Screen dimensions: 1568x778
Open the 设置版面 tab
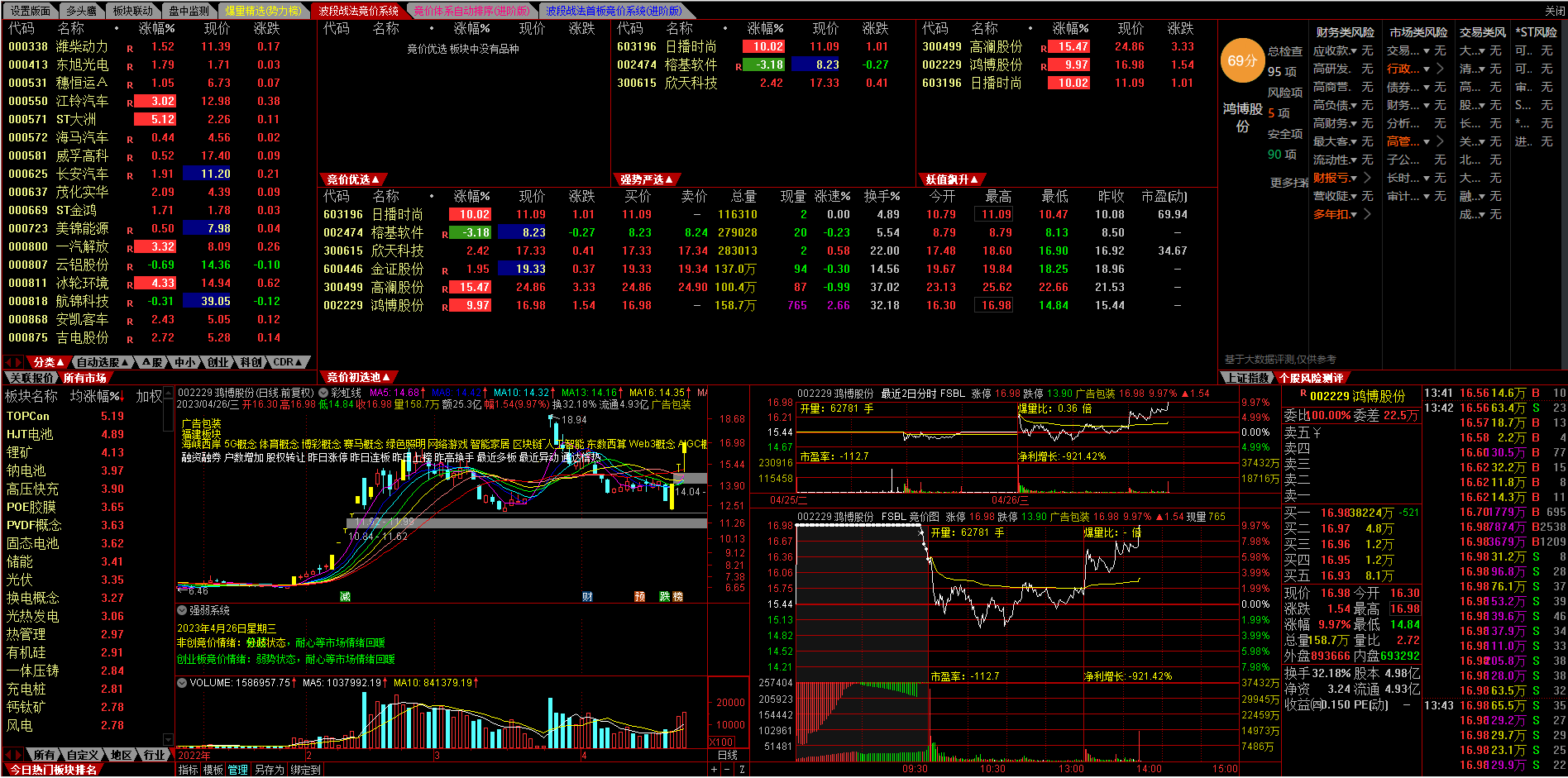(x=30, y=11)
